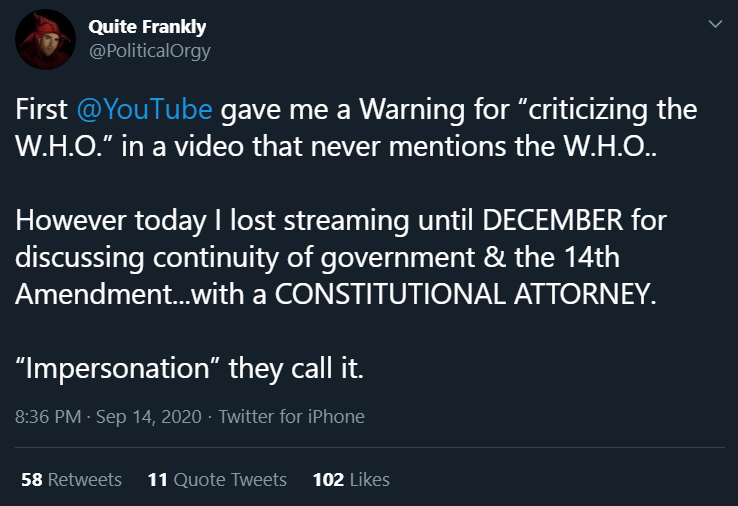
Task: Open the Twitter for iPhone source link
Action: [x=291, y=416]
